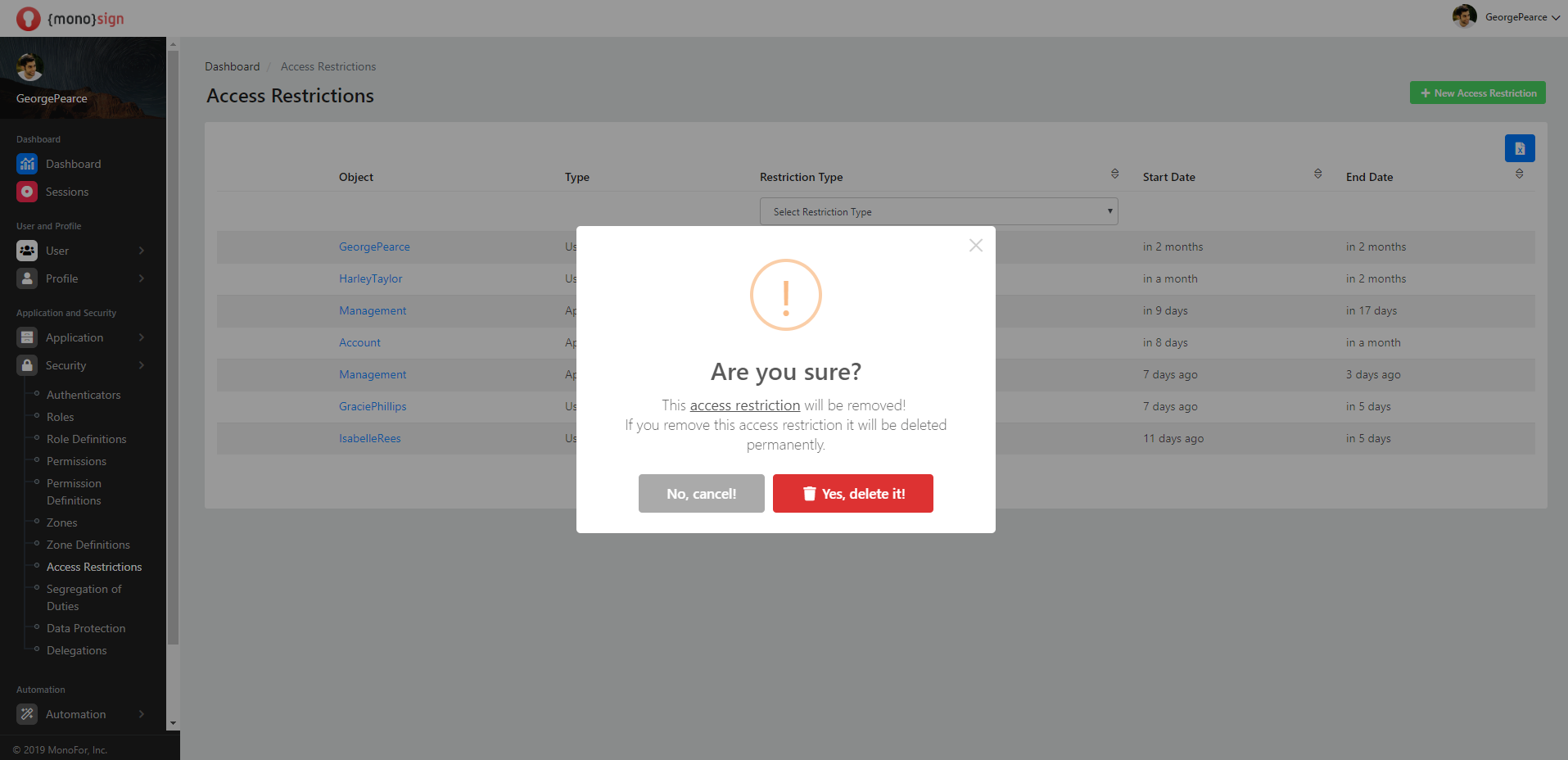Expand the User submenu chevron
The image size is (1568, 760).
pos(142,251)
